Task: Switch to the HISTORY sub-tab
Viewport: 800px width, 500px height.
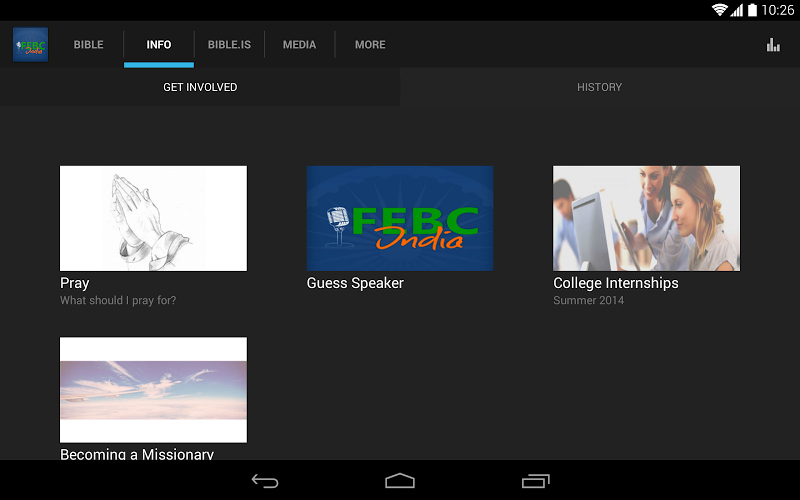Action: point(599,87)
